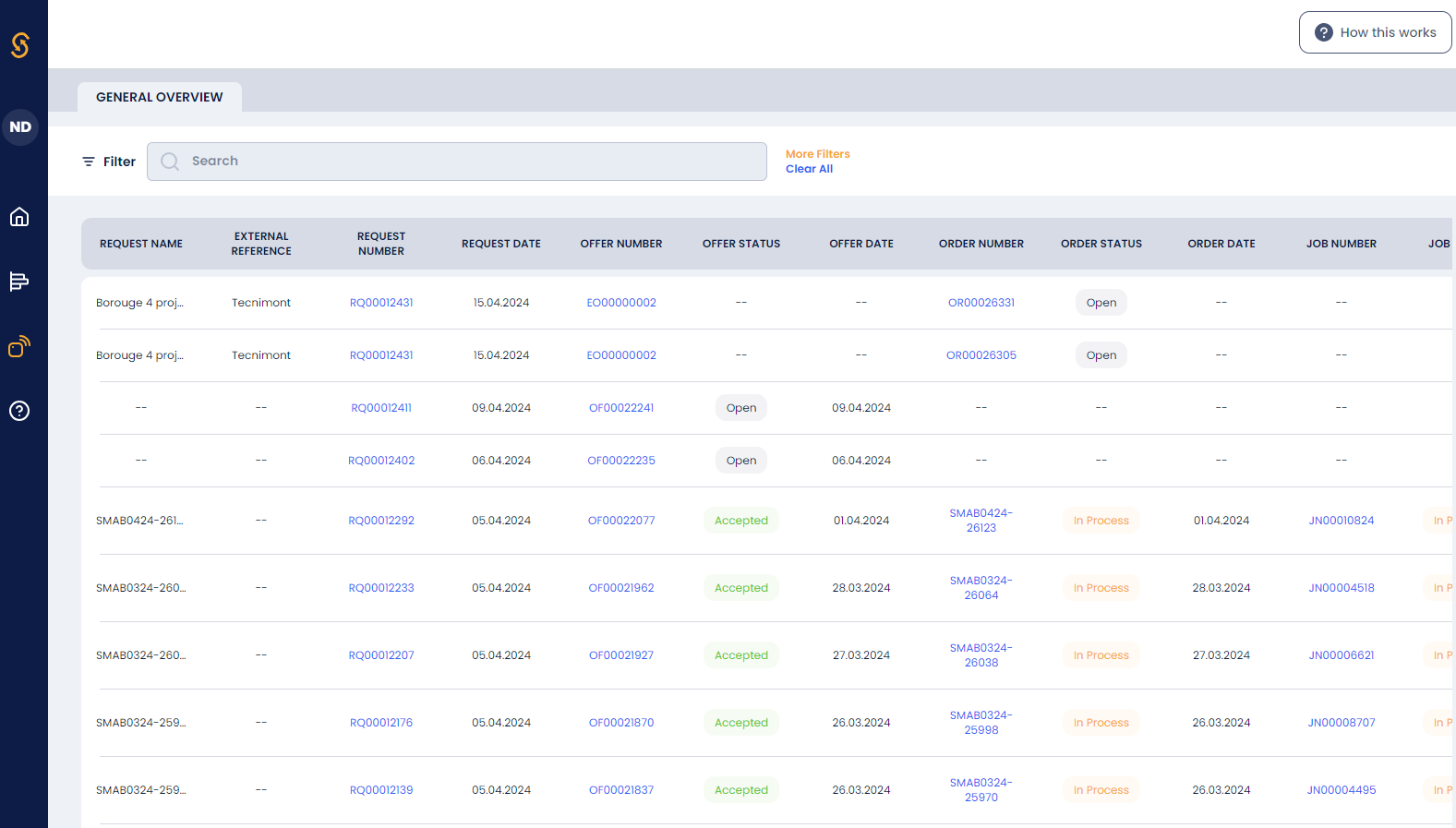
Task: Open offer link OF00021927
Action: pyautogui.click(x=621, y=655)
